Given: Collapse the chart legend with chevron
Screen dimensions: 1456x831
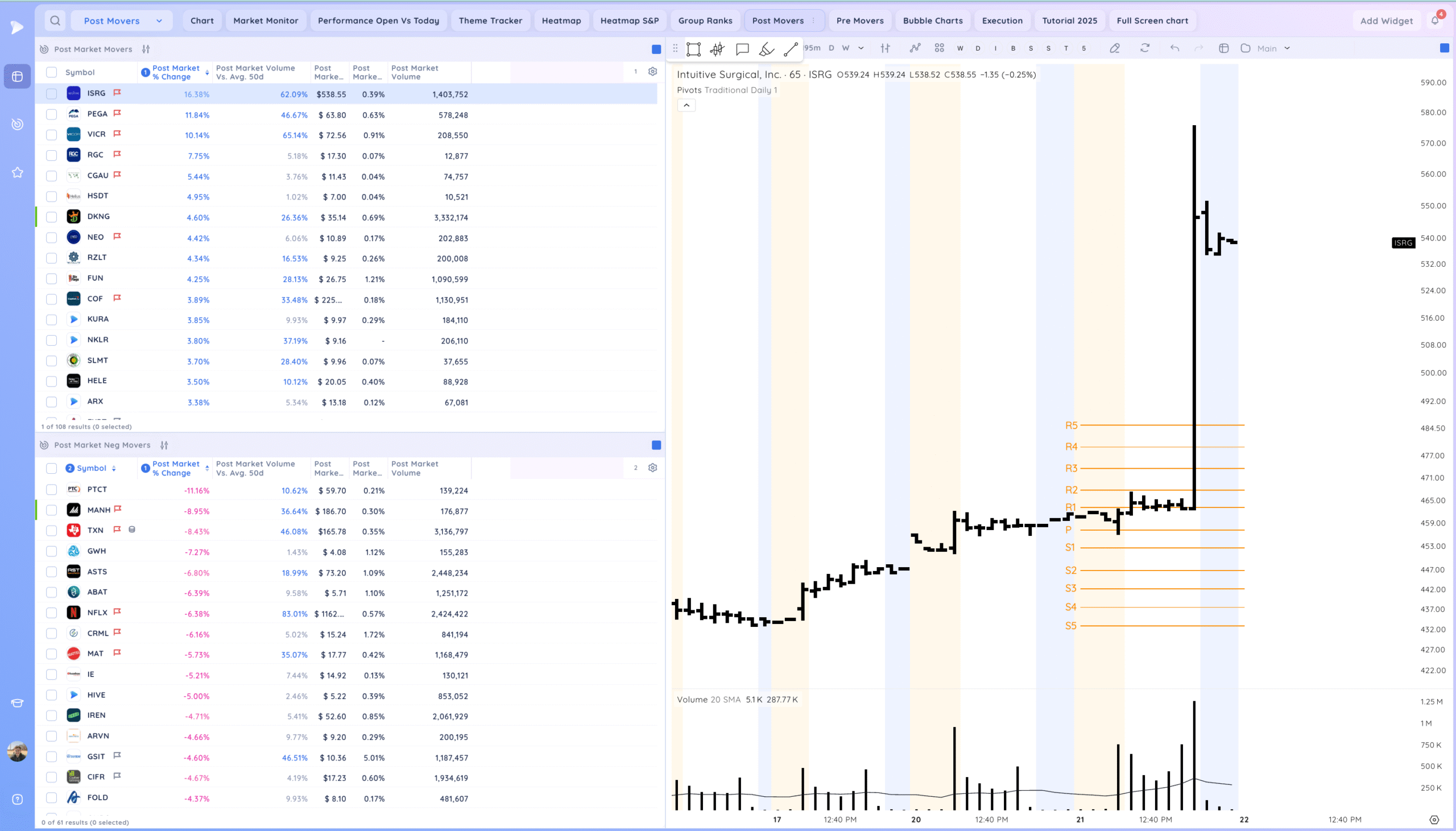Looking at the screenshot, I should [x=686, y=105].
